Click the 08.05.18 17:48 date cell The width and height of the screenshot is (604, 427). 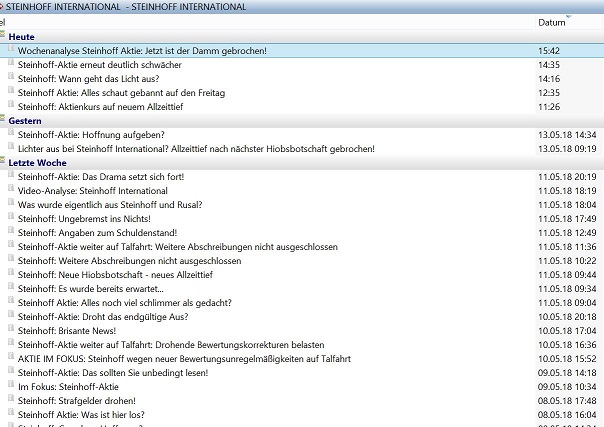(x=567, y=401)
